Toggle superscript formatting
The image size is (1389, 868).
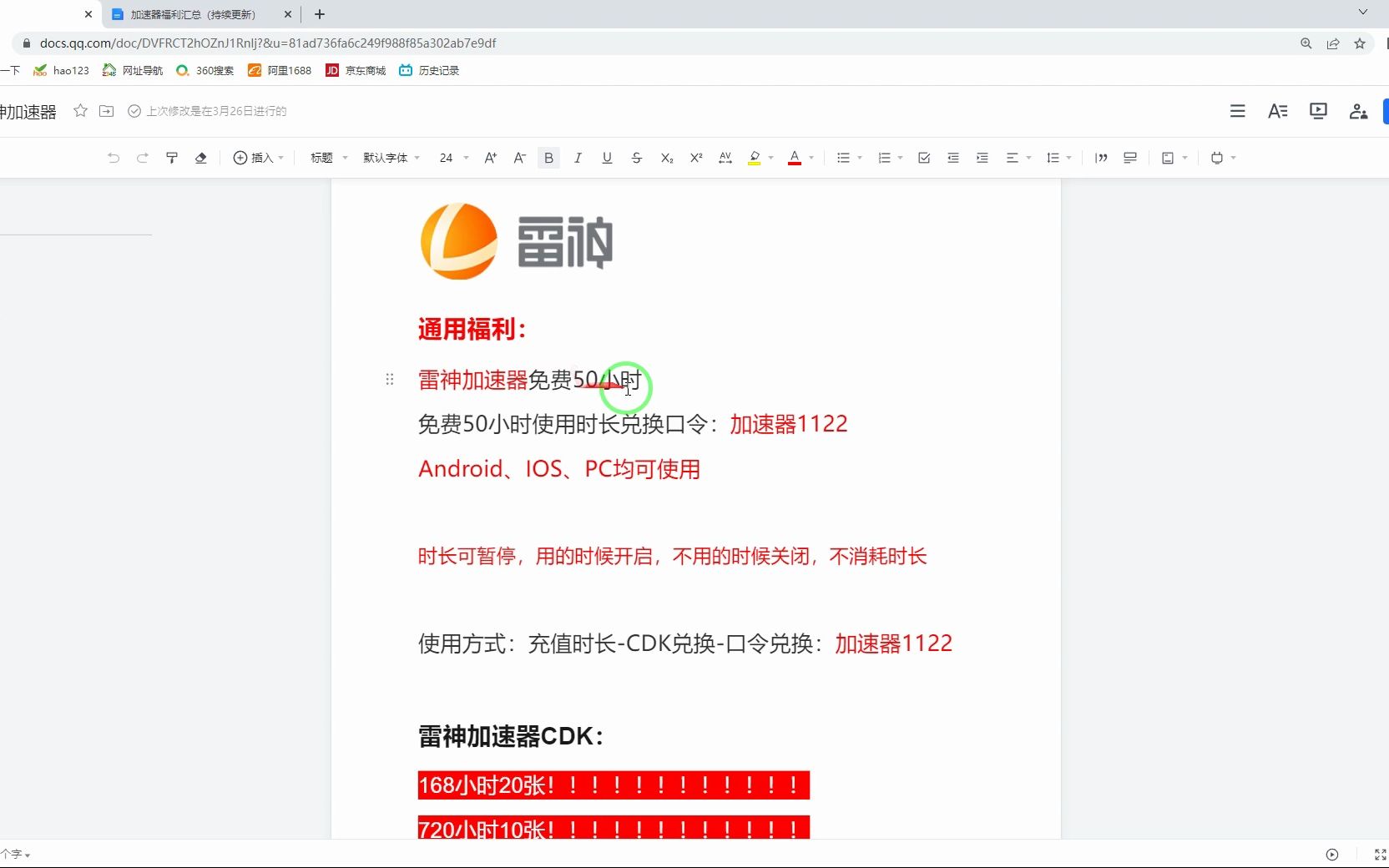click(696, 158)
